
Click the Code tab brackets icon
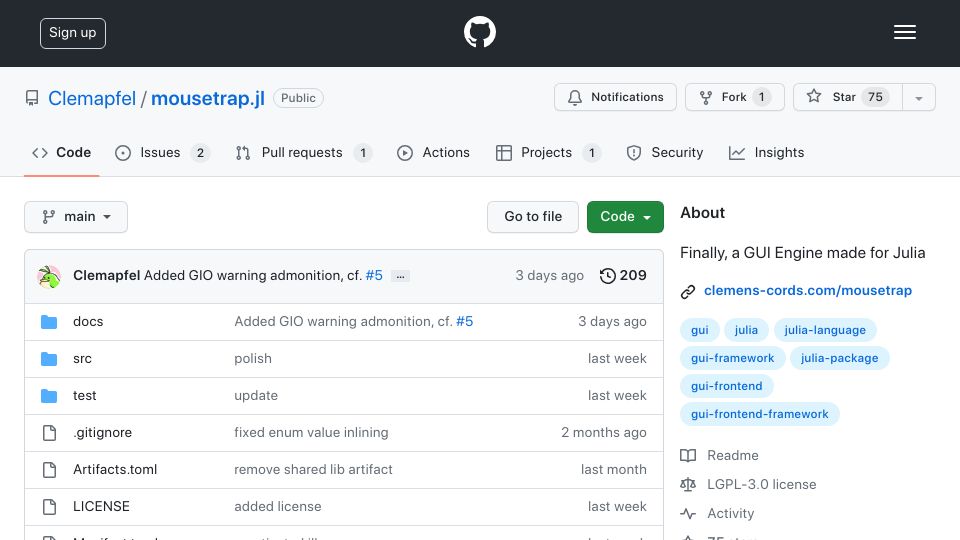[x=40, y=153]
